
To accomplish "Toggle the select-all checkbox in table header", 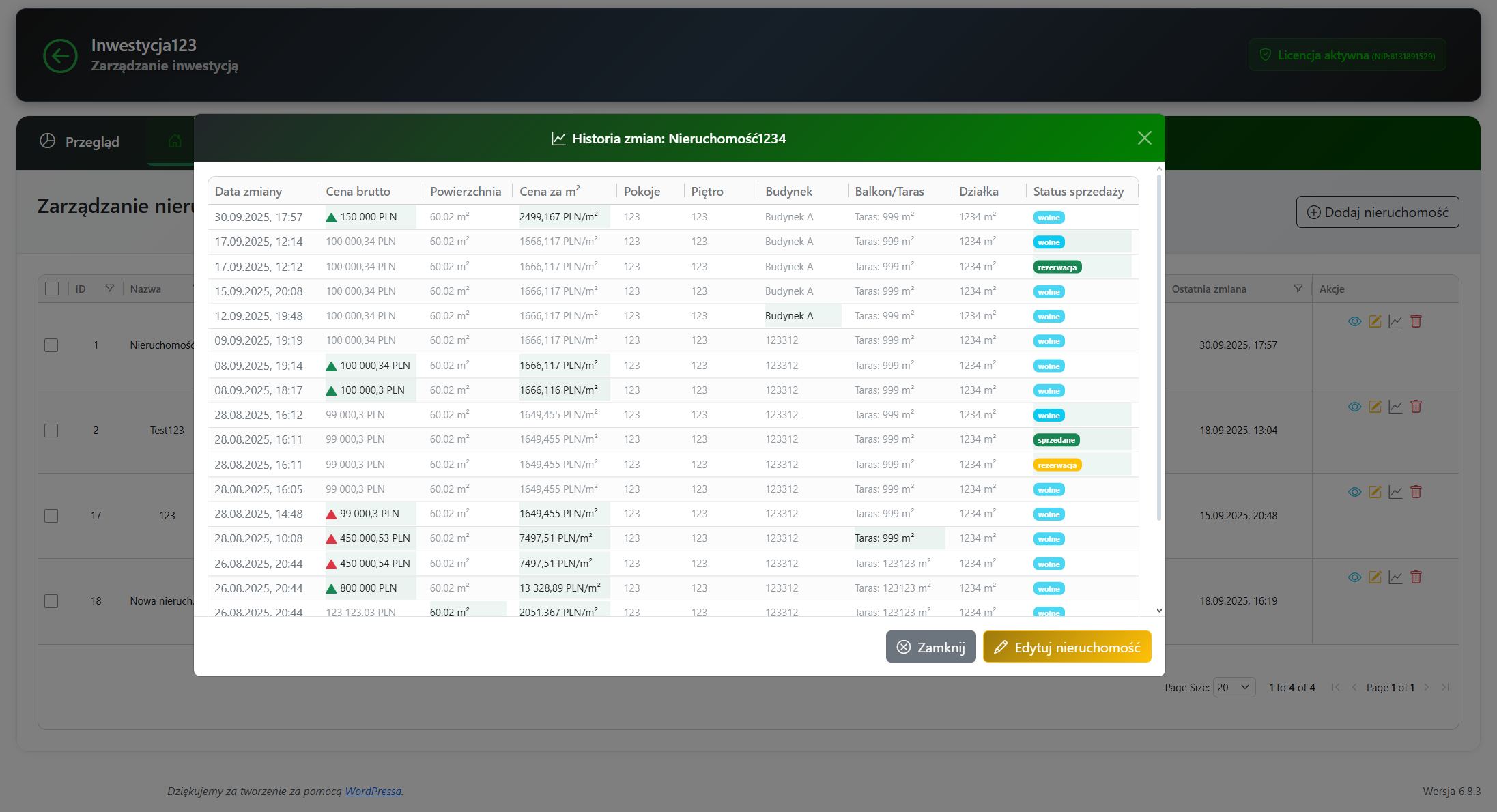I will coord(52,289).
